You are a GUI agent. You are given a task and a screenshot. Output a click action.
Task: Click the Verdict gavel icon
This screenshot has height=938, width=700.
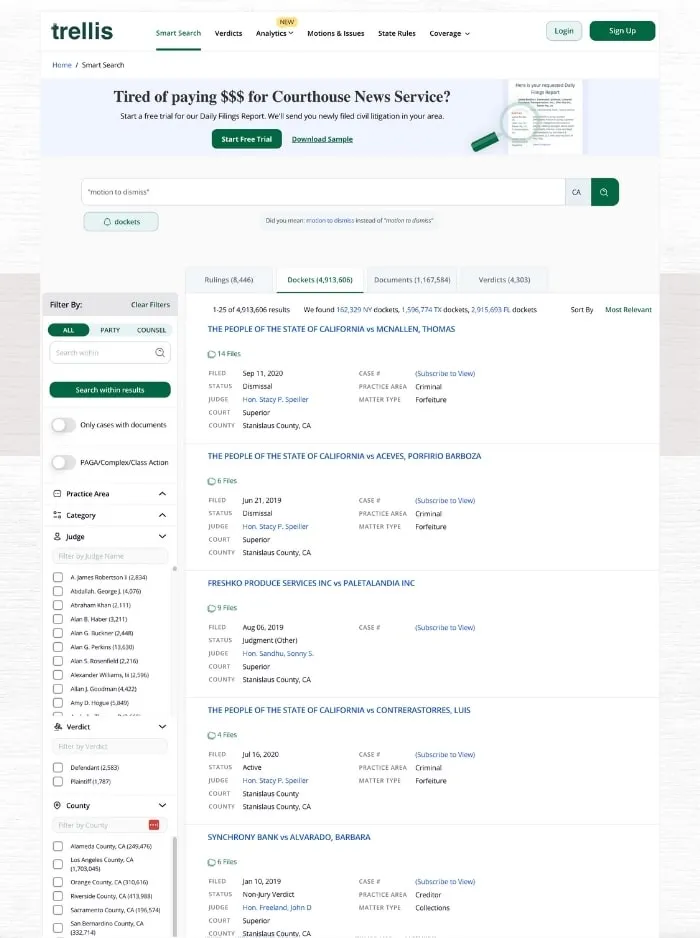click(x=58, y=727)
